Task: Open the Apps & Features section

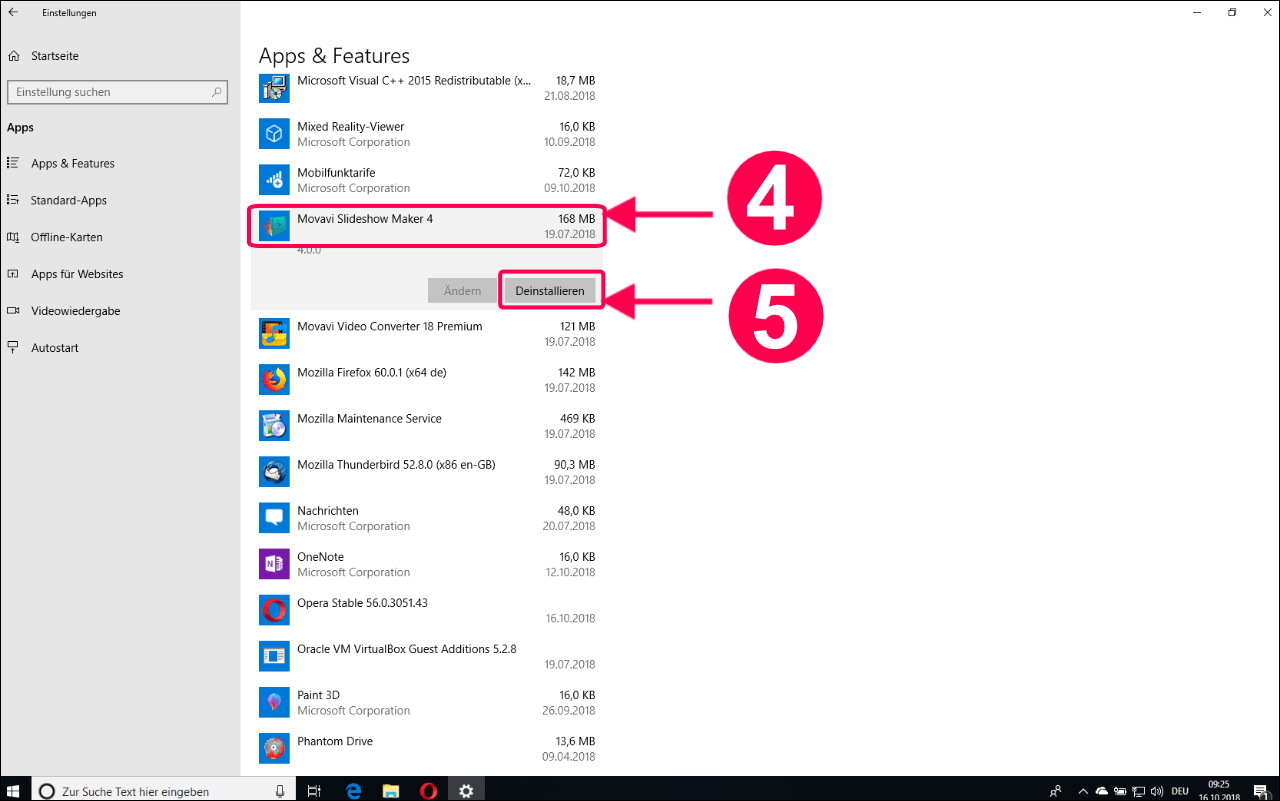Action: pyautogui.click(x=72, y=163)
